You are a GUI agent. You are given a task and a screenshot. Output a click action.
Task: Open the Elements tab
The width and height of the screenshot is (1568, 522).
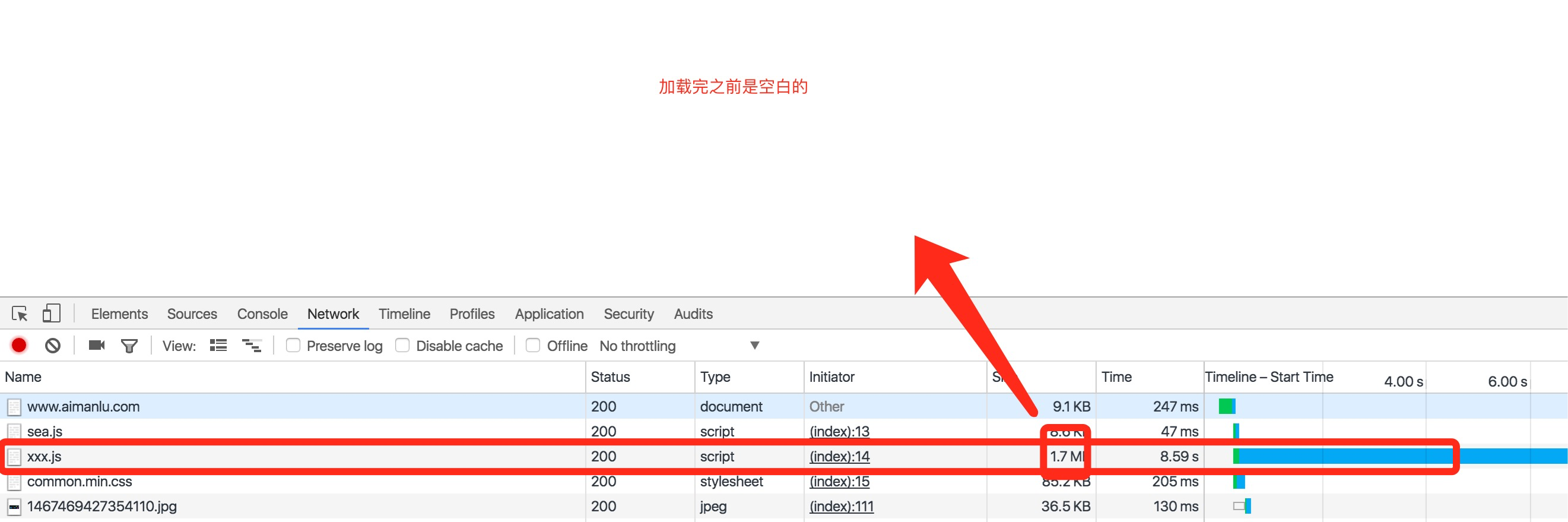pyautogui.click(x=119, y=314)
